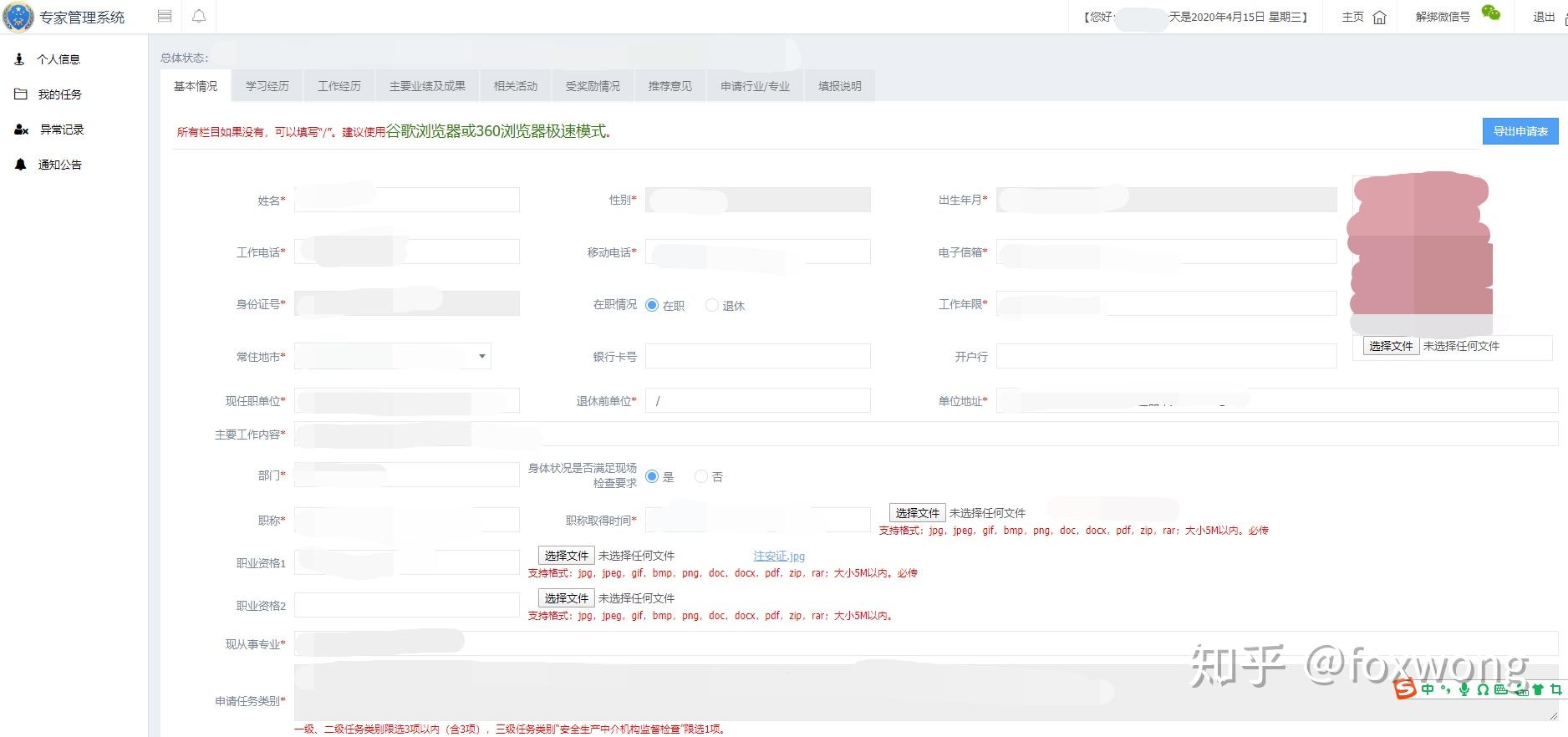The image size is (1568, 737).
Task: Select the 在职 radio button
Action: tap(652, 305)
